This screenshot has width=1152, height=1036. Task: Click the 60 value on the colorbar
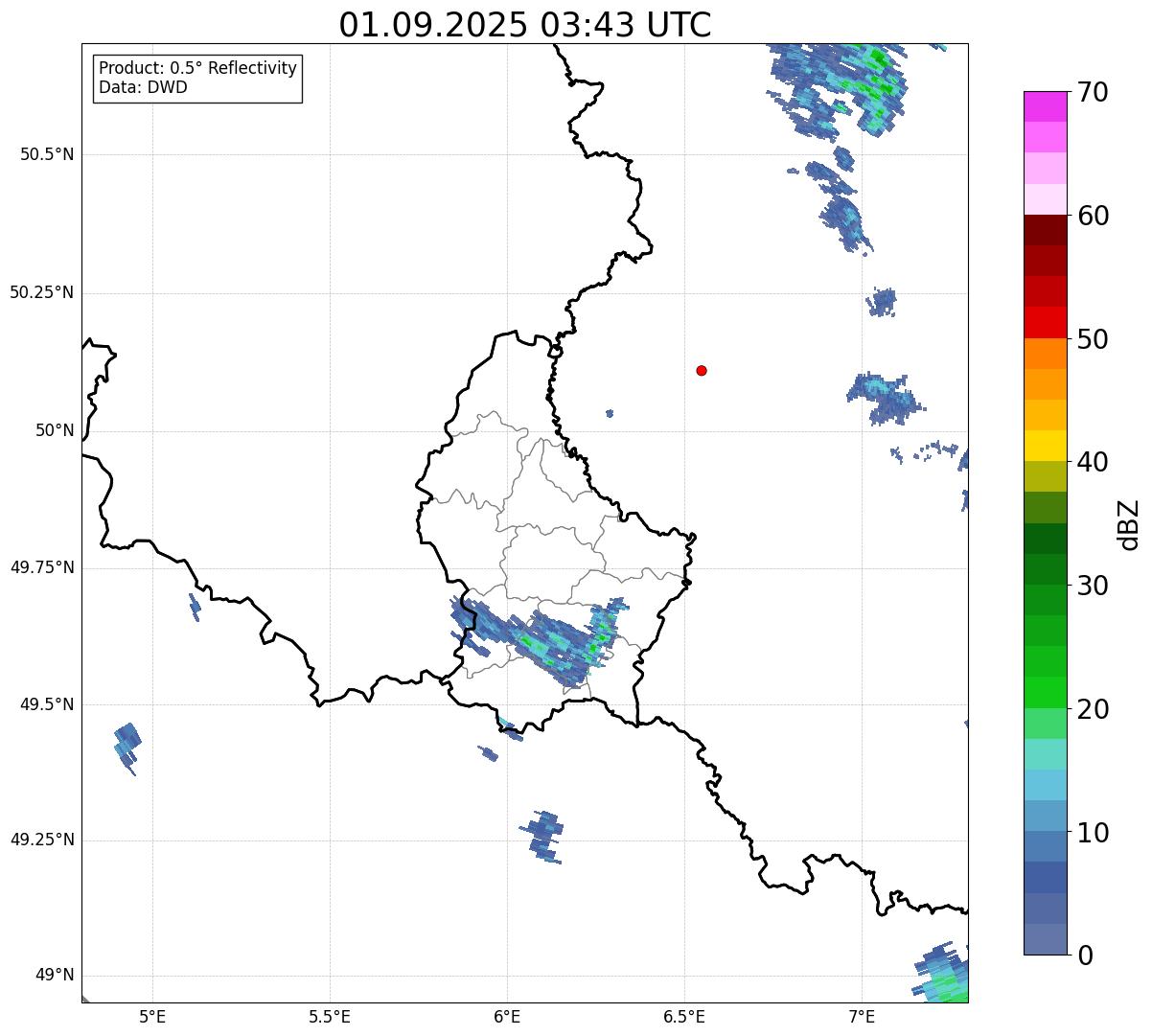pyautogui.click(x=1093, y=216)
